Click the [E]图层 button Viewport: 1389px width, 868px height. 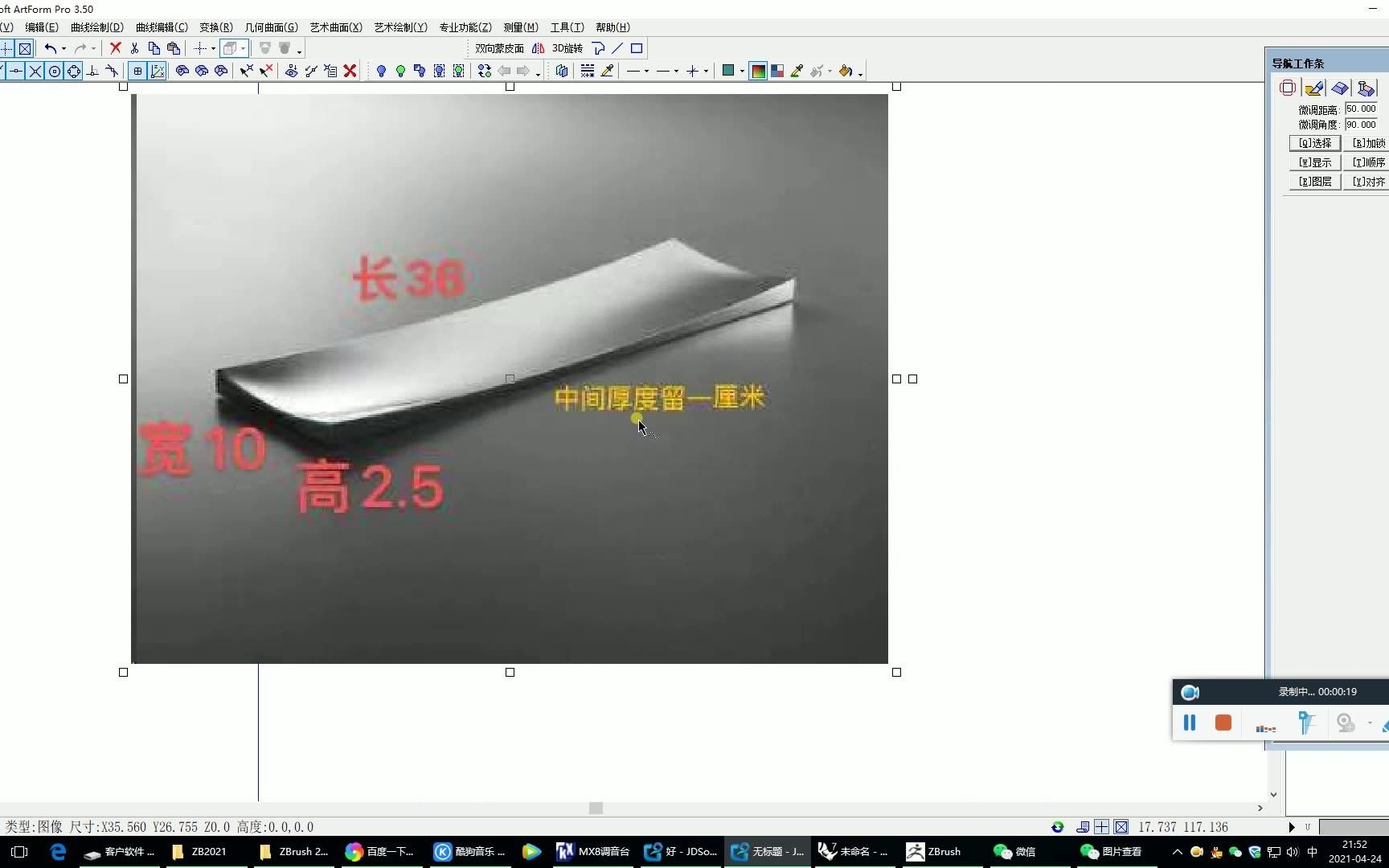[x=1315, y=182]
